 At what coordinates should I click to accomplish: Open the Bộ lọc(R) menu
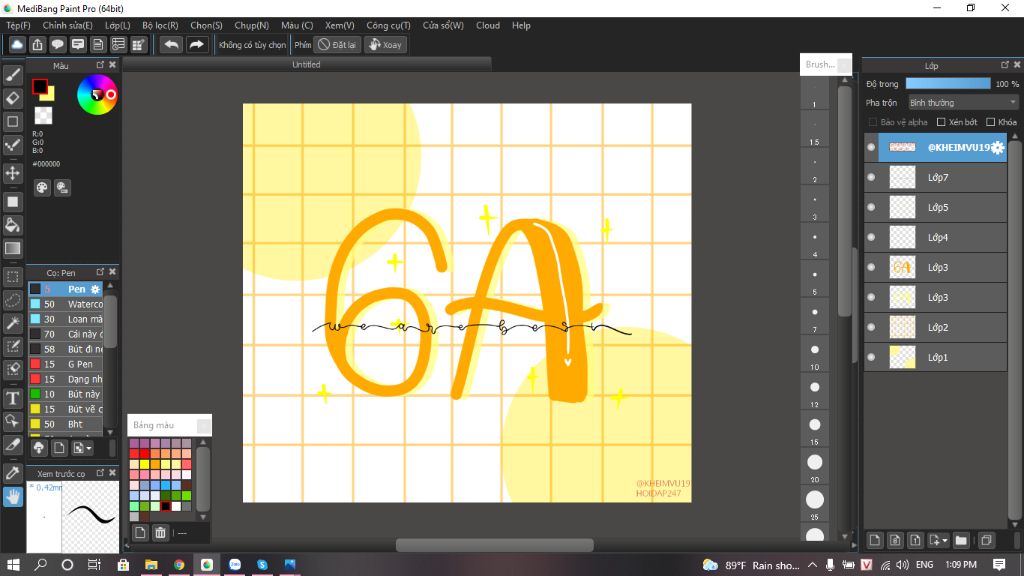(160, 25)
